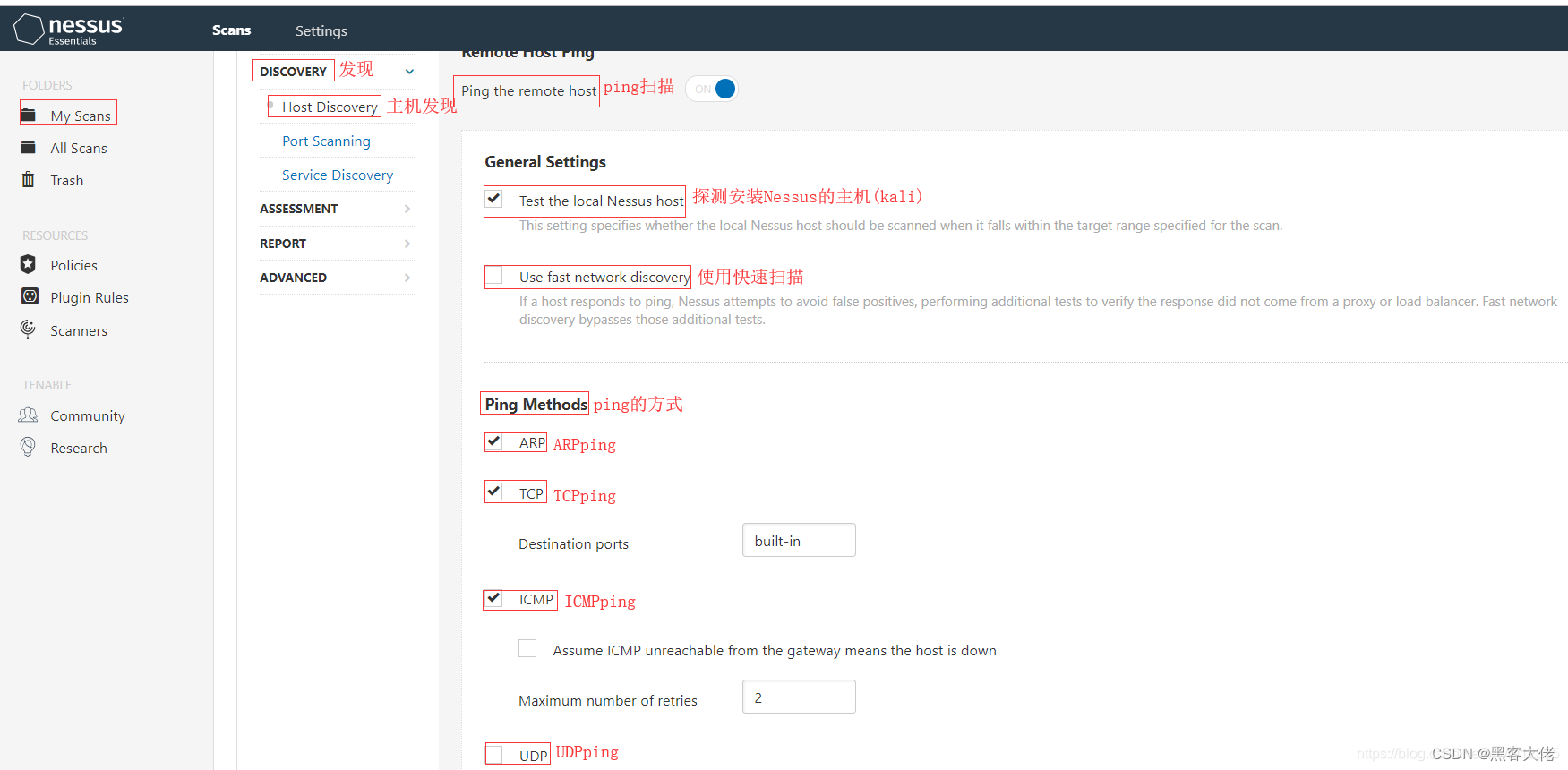The image size is (1568, 770).
Task: Open the Trash link
Action: 67,180
